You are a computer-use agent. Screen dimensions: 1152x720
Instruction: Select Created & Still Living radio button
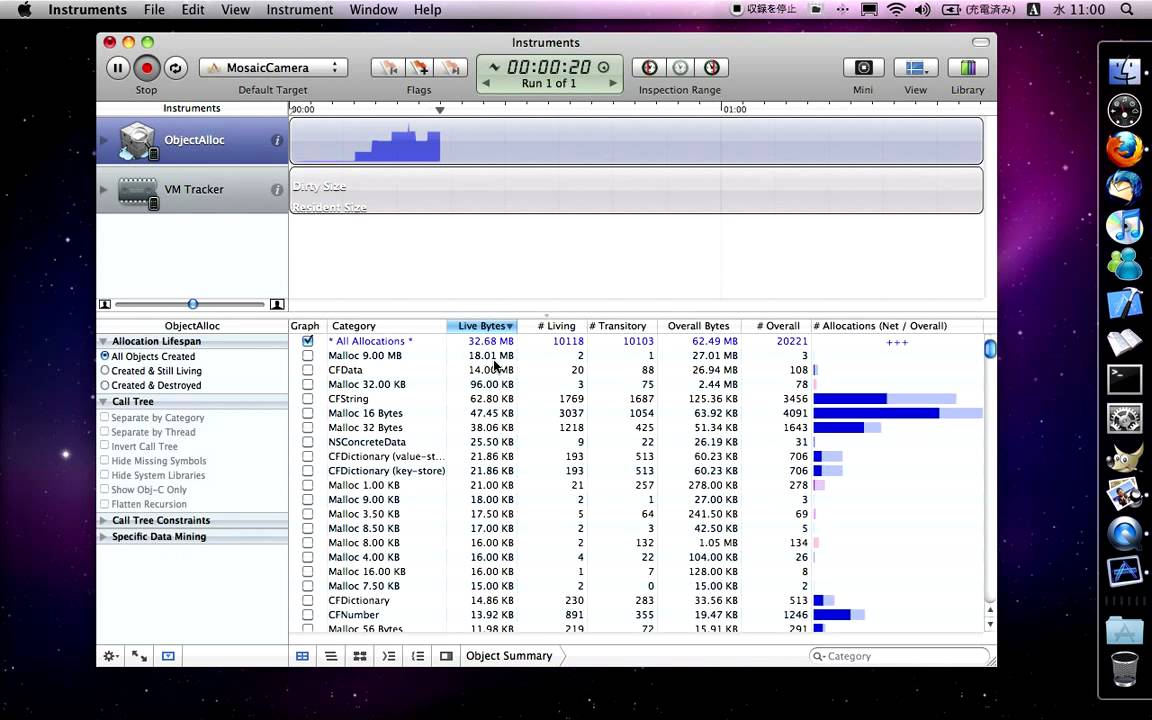[105, 370]
